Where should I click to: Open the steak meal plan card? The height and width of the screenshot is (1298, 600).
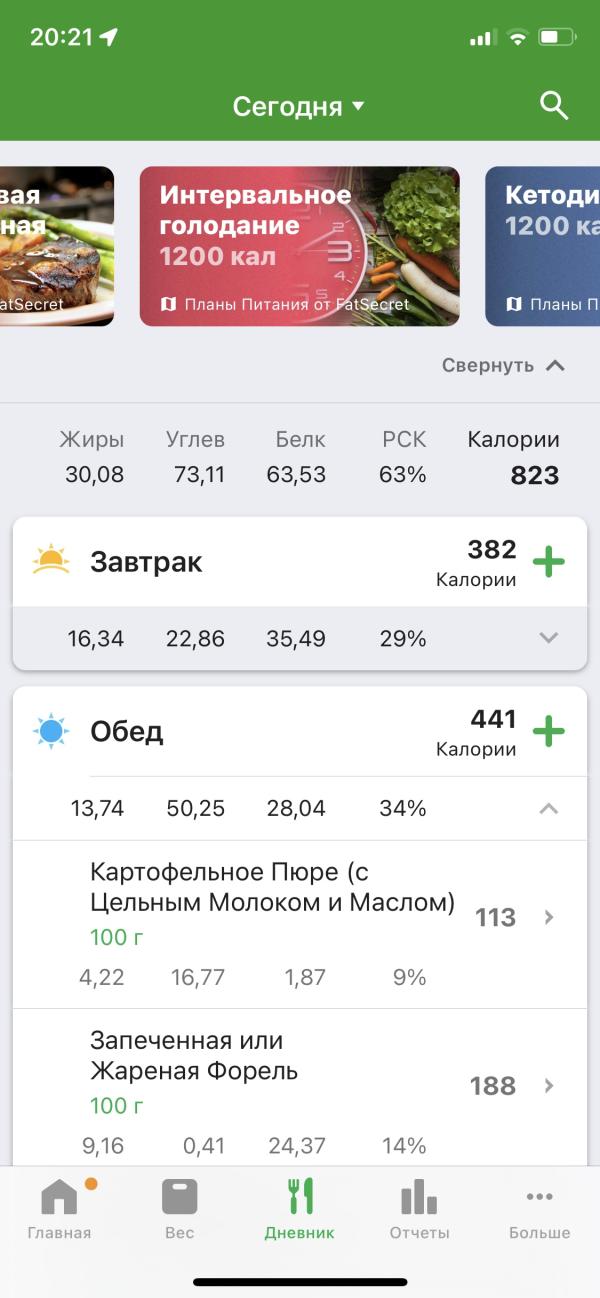(x=57, y=246)
